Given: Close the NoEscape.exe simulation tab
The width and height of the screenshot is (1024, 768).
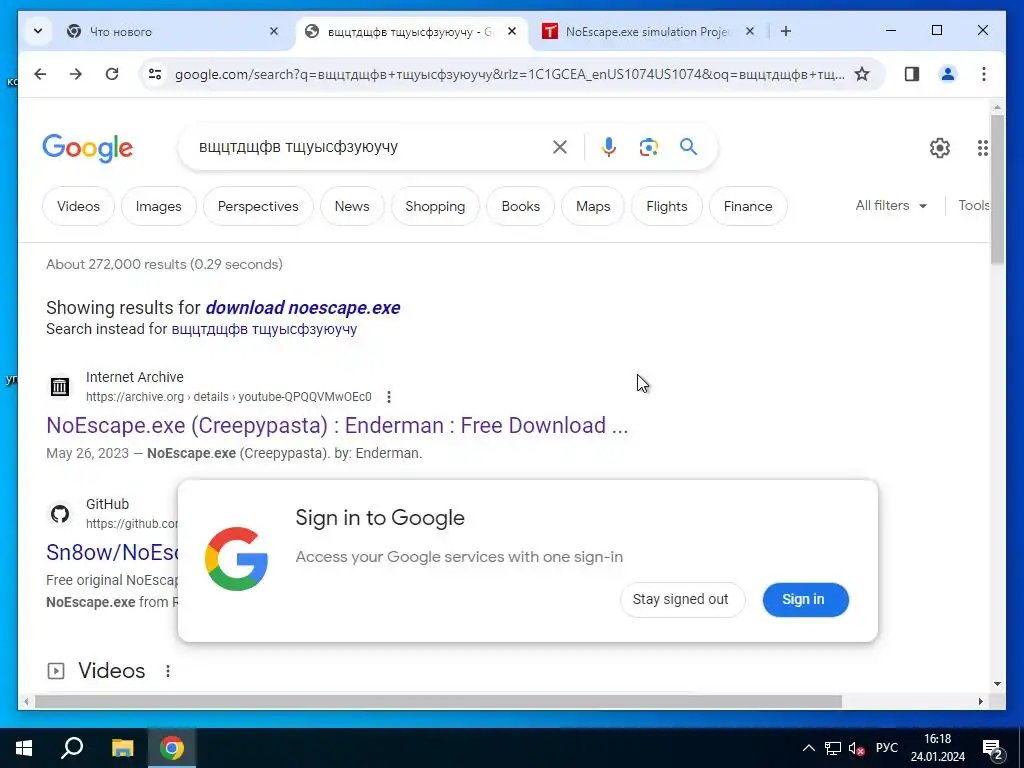Looking at the screenshot, I should click(750, 31).
